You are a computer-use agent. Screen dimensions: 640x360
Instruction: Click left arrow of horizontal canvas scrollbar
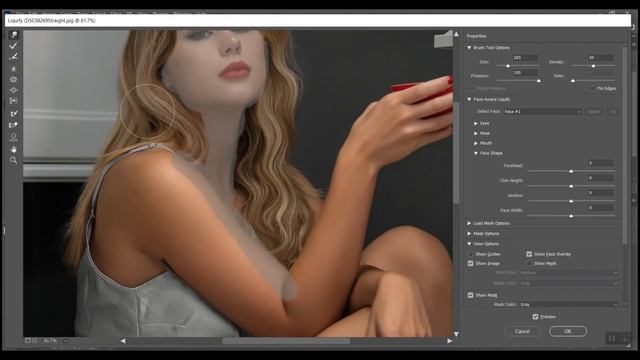click(x=123, y=341)
